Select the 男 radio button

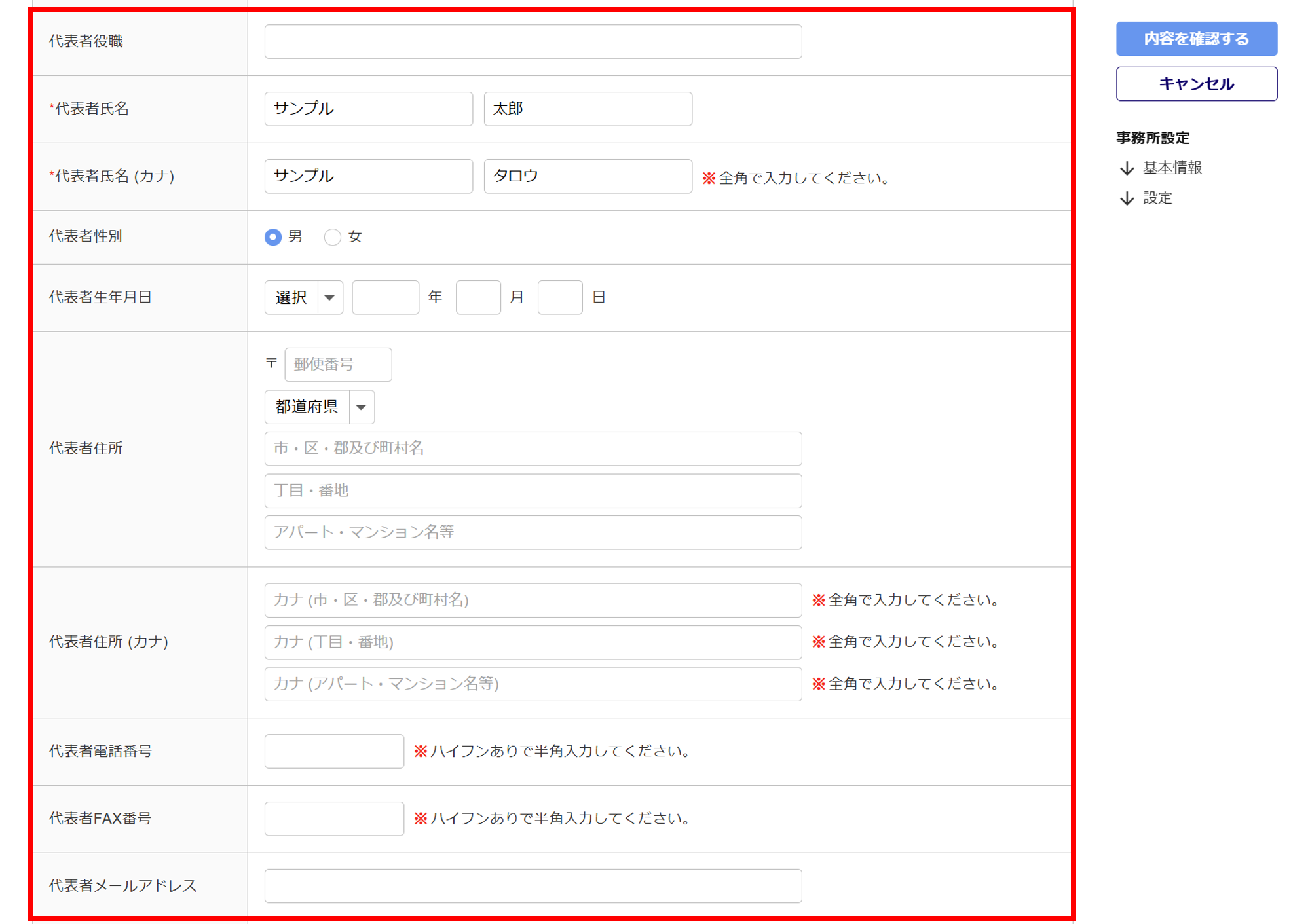(273, 236)
